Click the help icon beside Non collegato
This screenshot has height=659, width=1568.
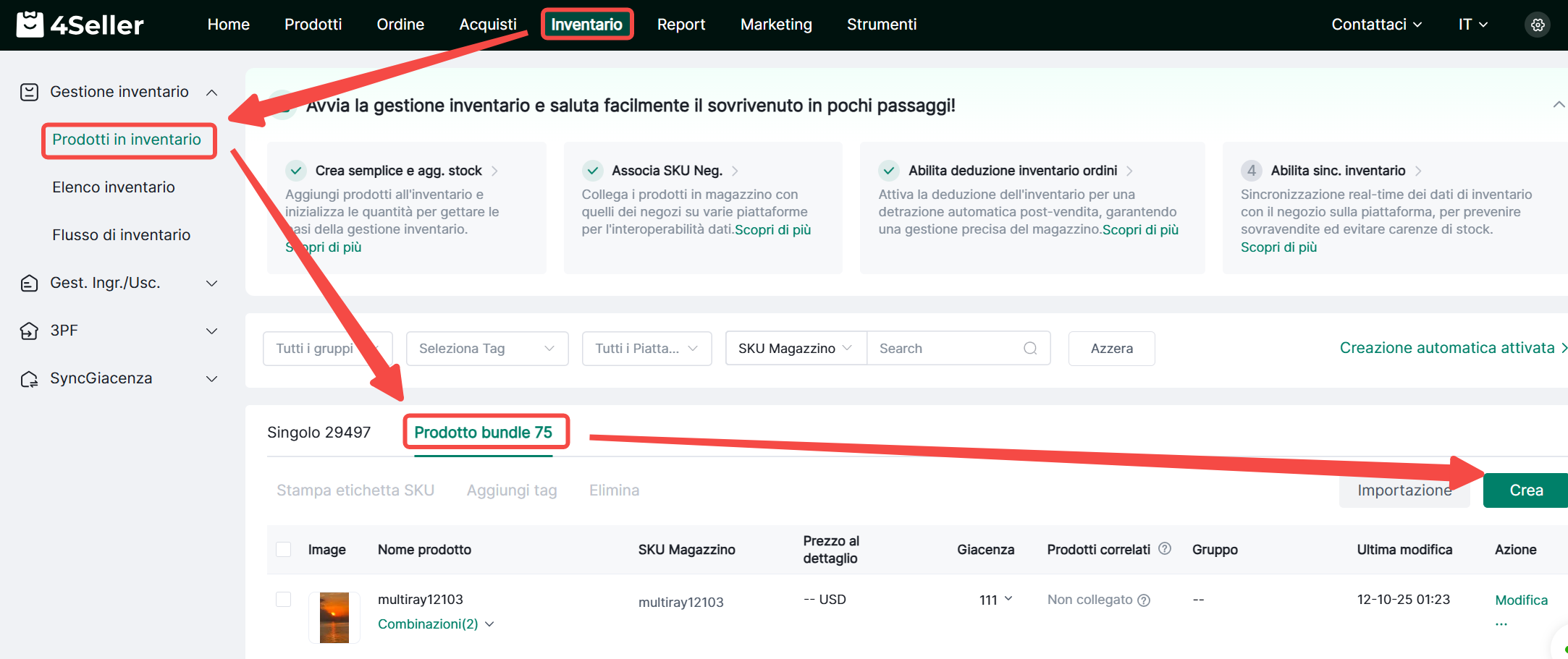(1144, 600)
